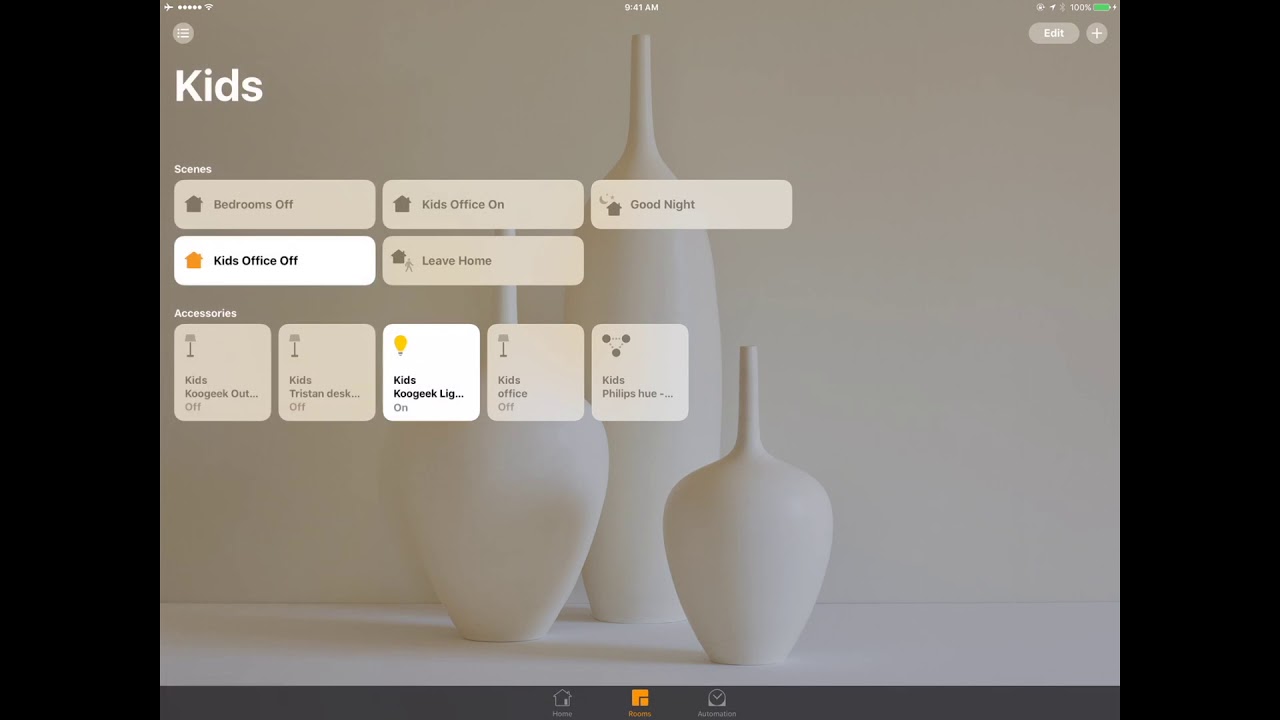
Task: Click the orange house icon on Kids Office Off
Action: (194, 260)
